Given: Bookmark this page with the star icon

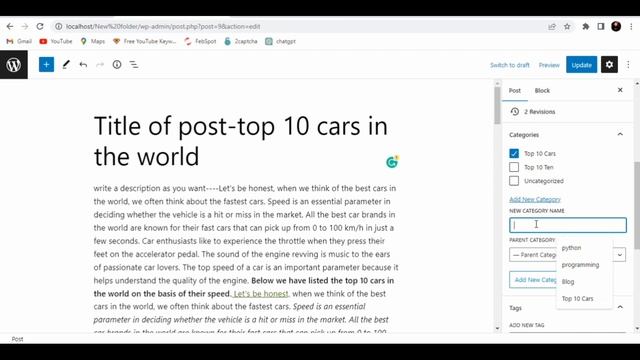Looking at the screenshot, I should (567, 27).
